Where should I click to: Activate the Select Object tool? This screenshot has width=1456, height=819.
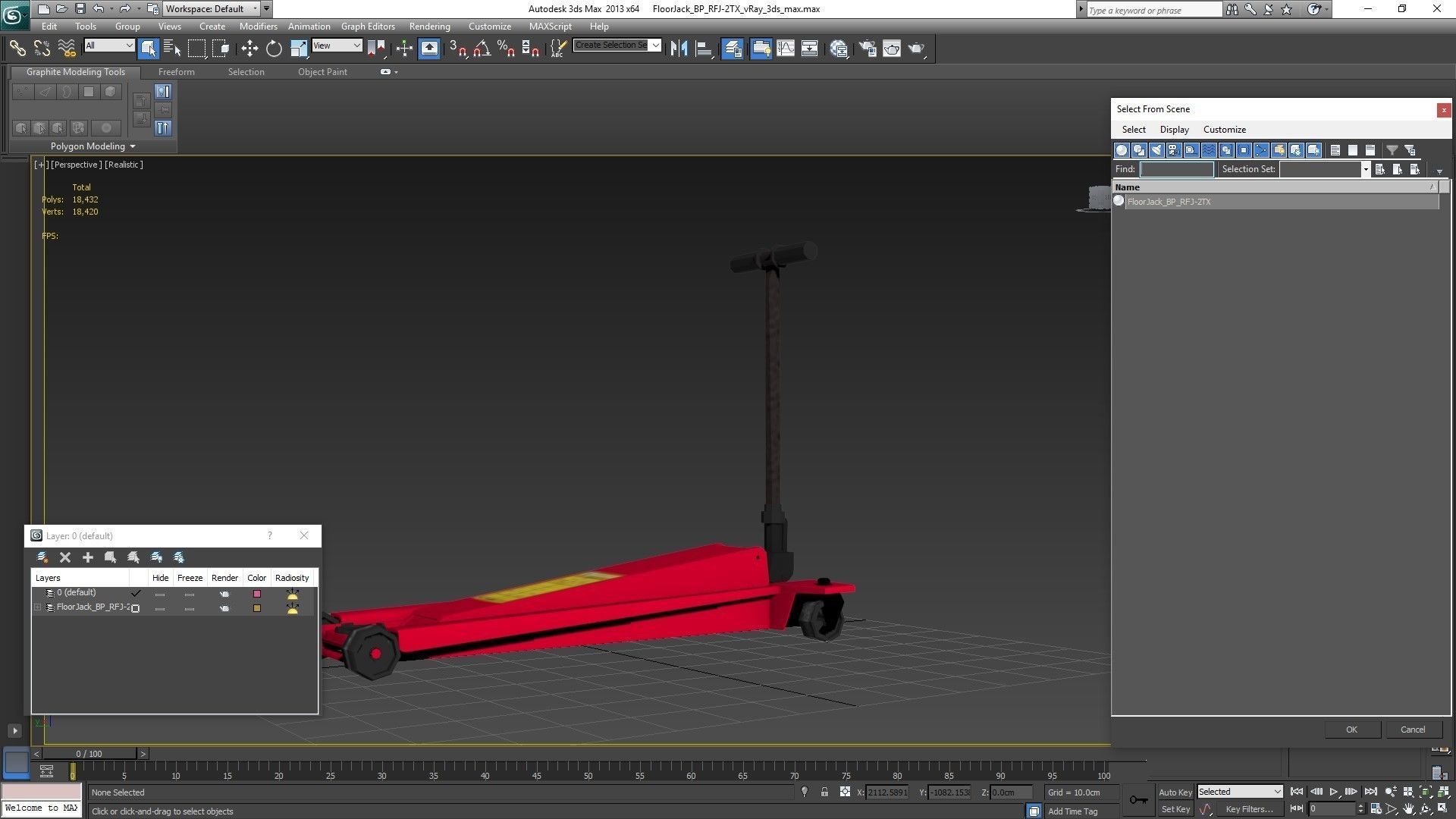coord(148,49)
